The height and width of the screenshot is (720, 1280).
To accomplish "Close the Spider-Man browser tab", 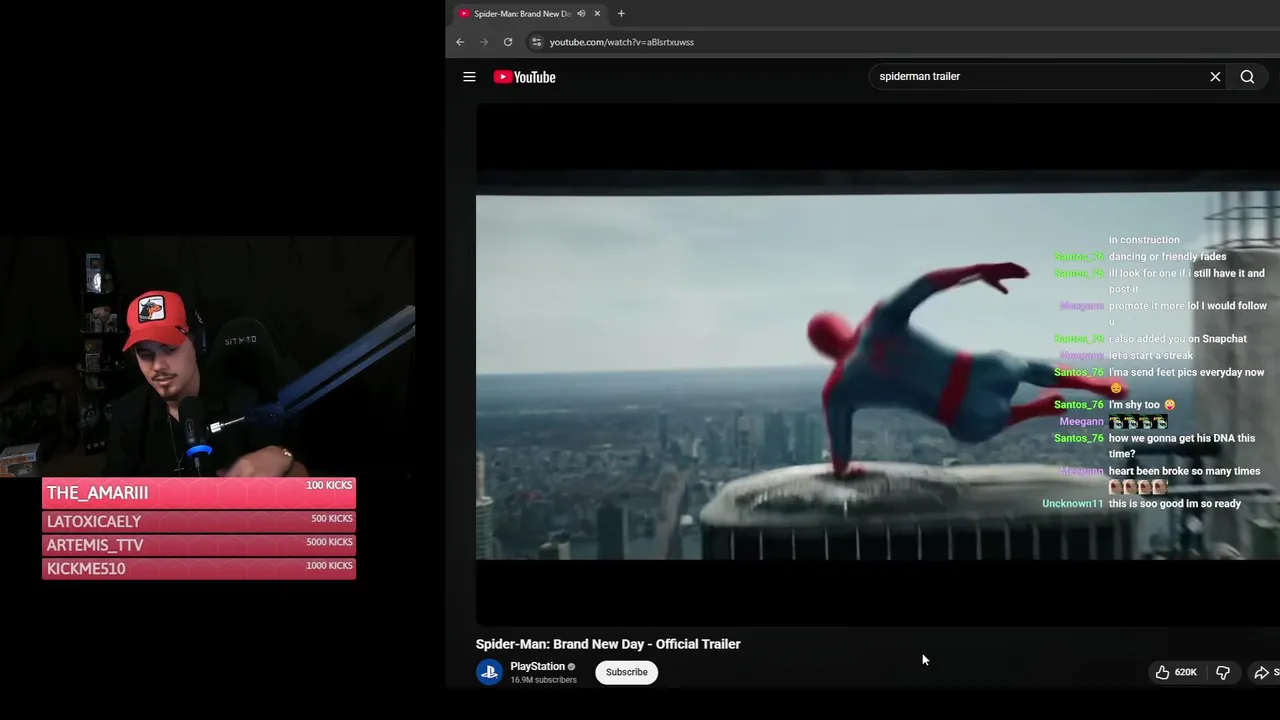I will 597,14.
